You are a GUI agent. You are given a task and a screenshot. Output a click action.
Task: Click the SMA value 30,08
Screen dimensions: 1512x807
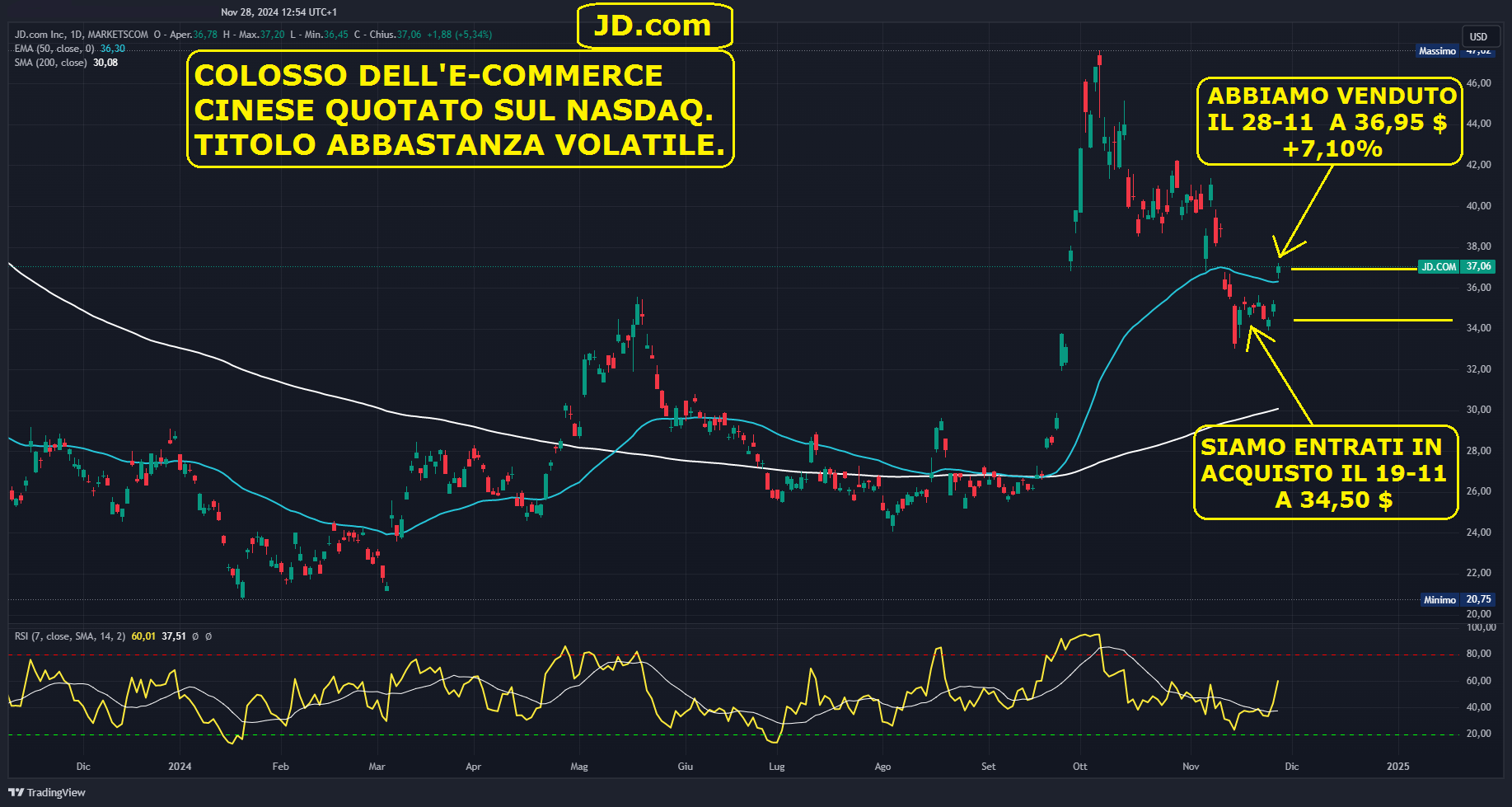click(105, 63)
